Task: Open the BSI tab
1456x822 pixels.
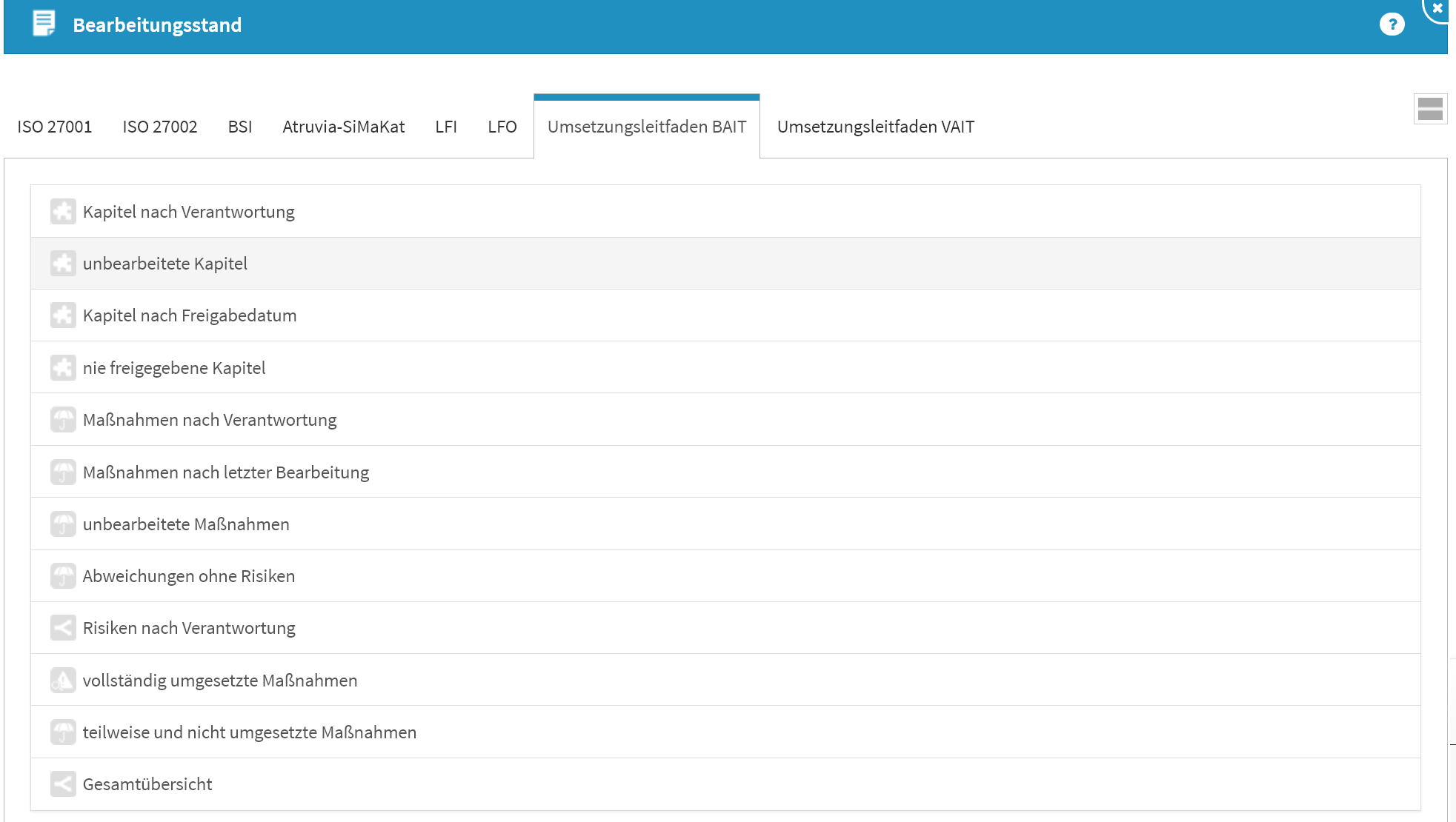Action: (x=239, y=127)
